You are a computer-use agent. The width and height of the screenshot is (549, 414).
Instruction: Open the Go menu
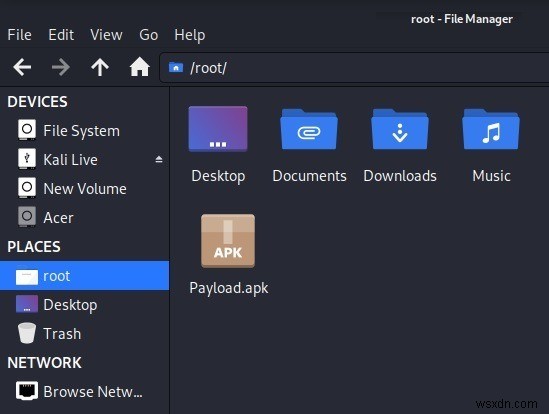[148, 35]
